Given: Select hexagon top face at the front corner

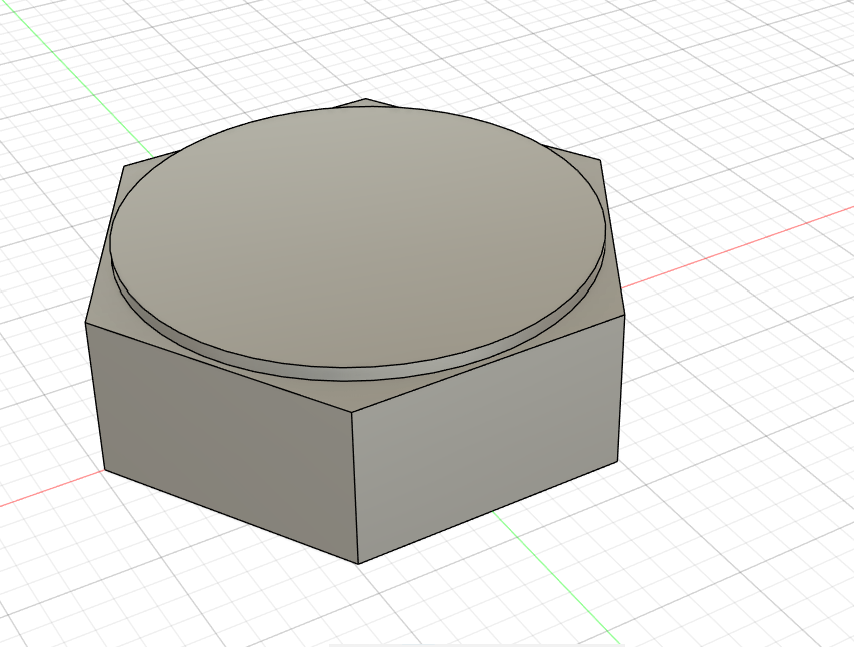Looking at the screenshot, I should tap(354, 398).
